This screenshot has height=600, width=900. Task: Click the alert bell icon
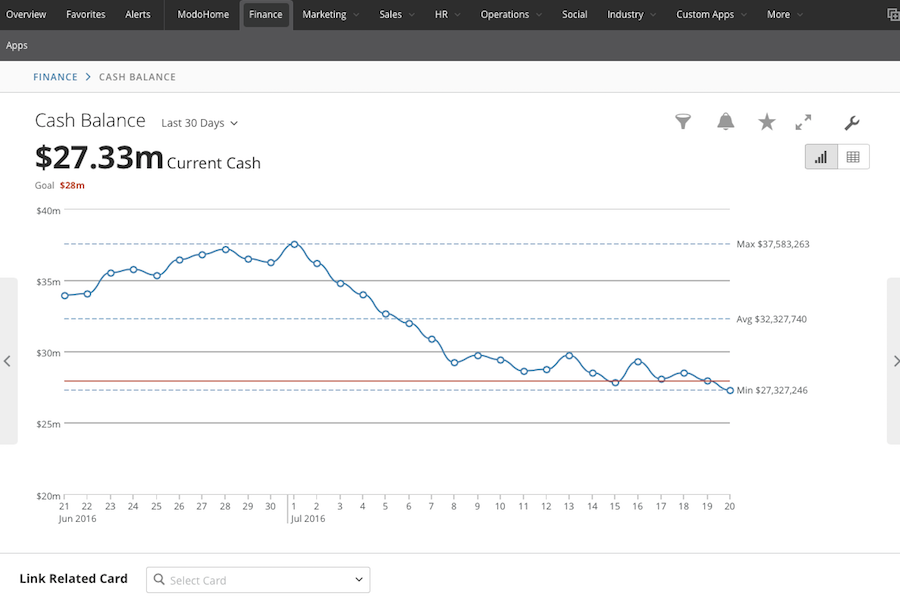725,122
